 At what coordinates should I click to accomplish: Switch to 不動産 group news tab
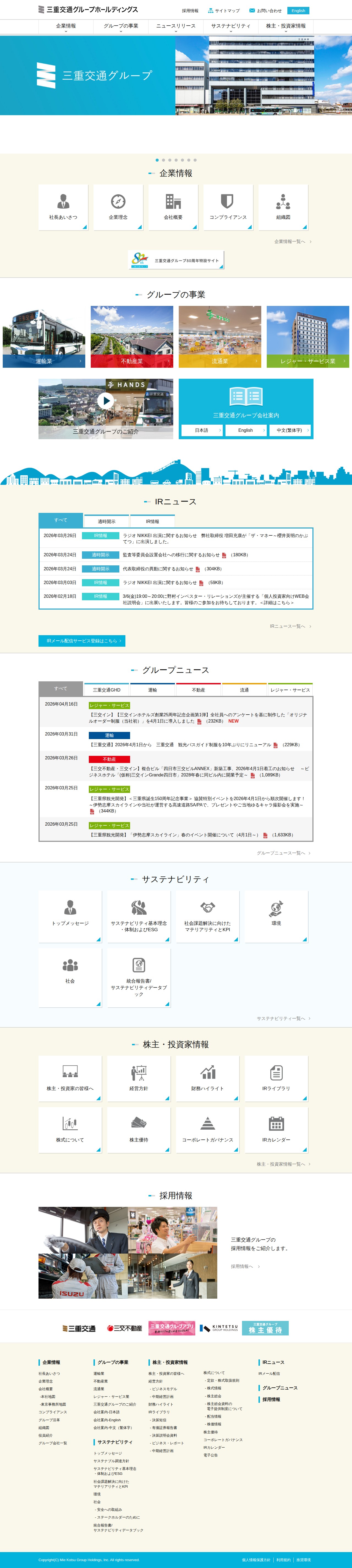[x=199, y=690]
